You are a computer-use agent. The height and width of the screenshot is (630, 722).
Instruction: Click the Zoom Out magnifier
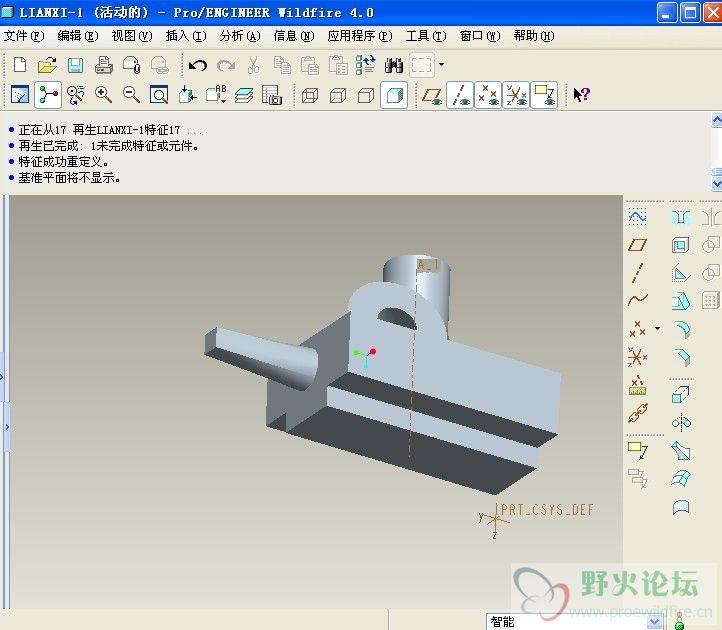131,95
